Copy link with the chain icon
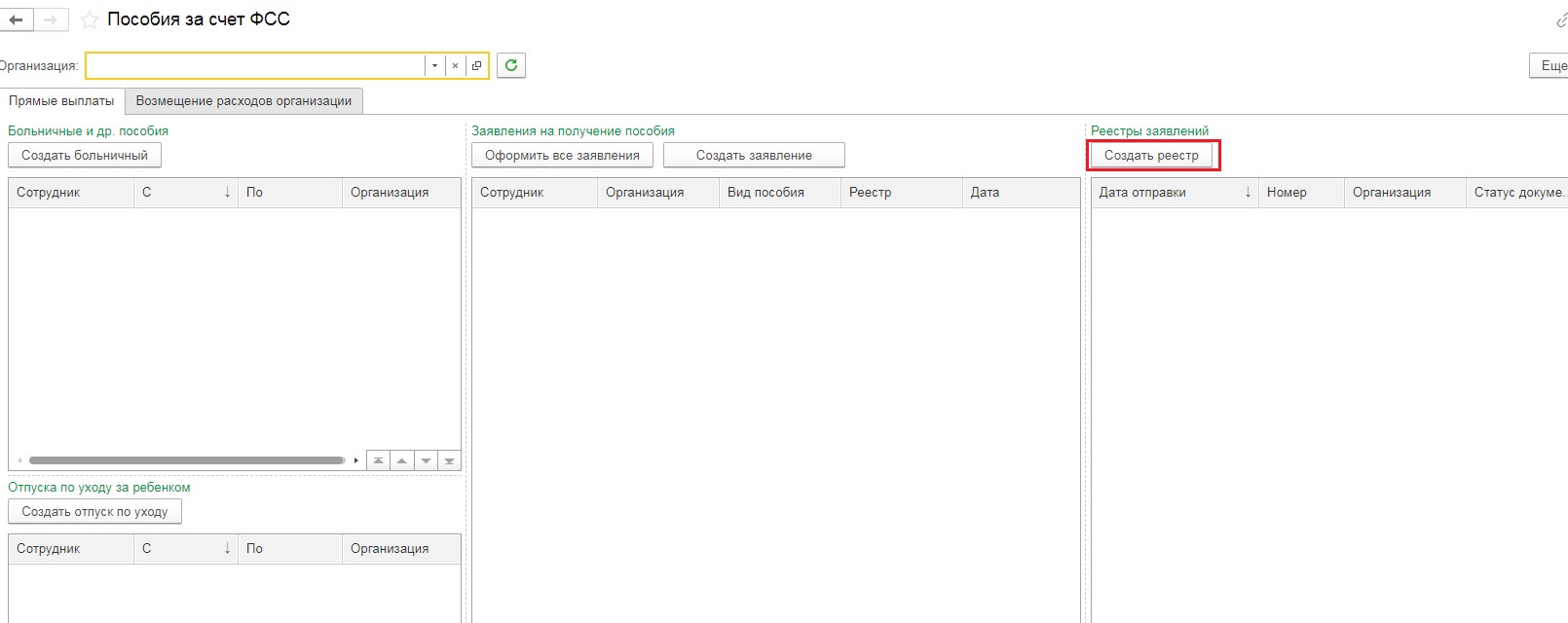This screenshot has height=623, width=1568. click(1561, 20)
